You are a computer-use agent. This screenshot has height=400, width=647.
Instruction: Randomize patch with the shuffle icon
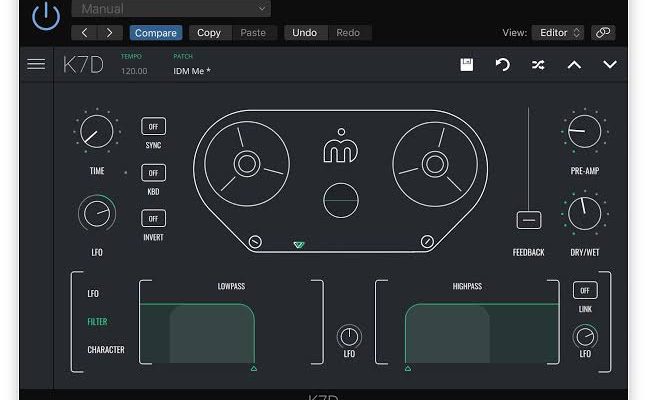[x=538, y=65]
